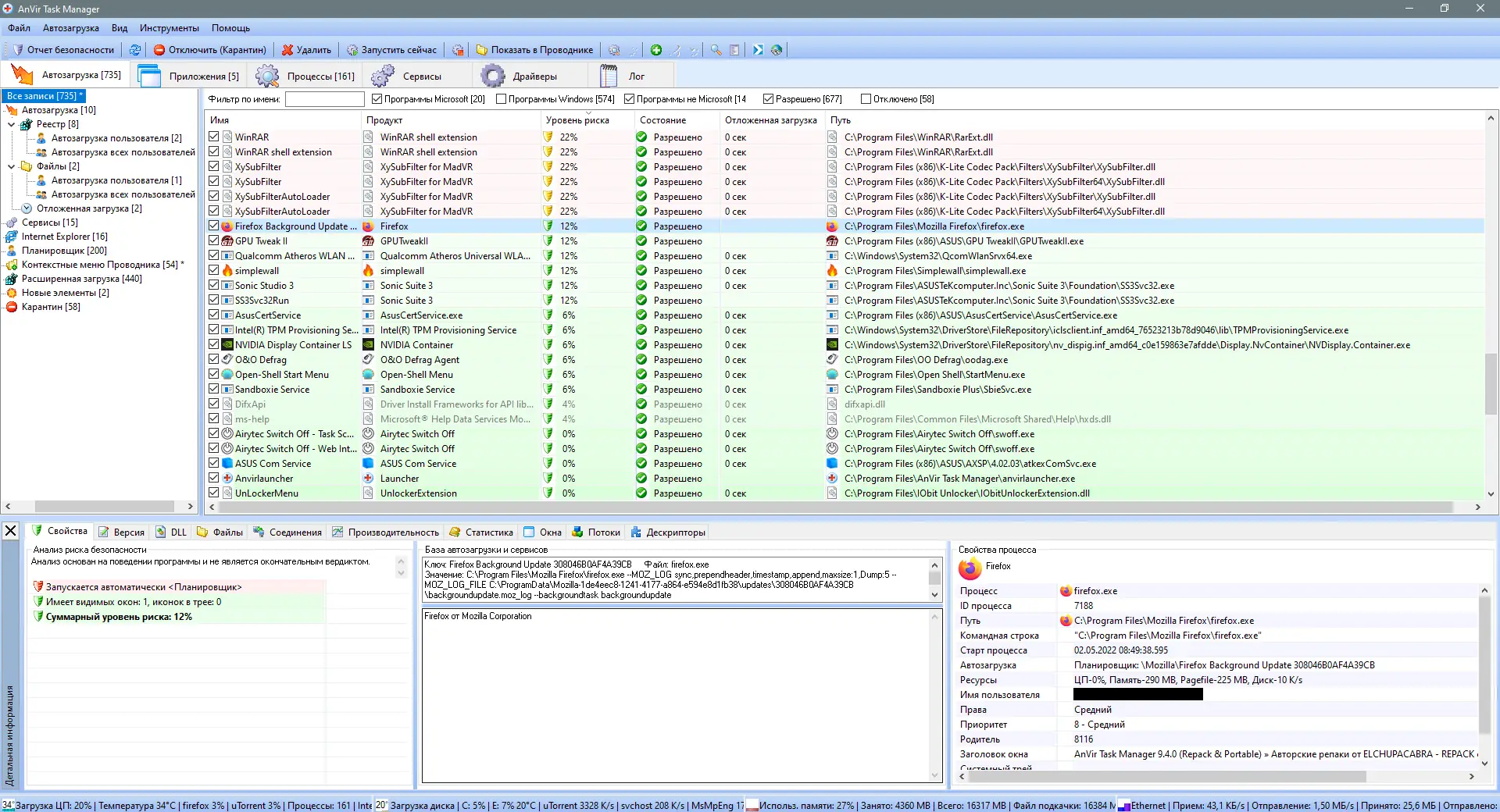
Task: Click the ASUS Com Service row icon
Action: 227,464
